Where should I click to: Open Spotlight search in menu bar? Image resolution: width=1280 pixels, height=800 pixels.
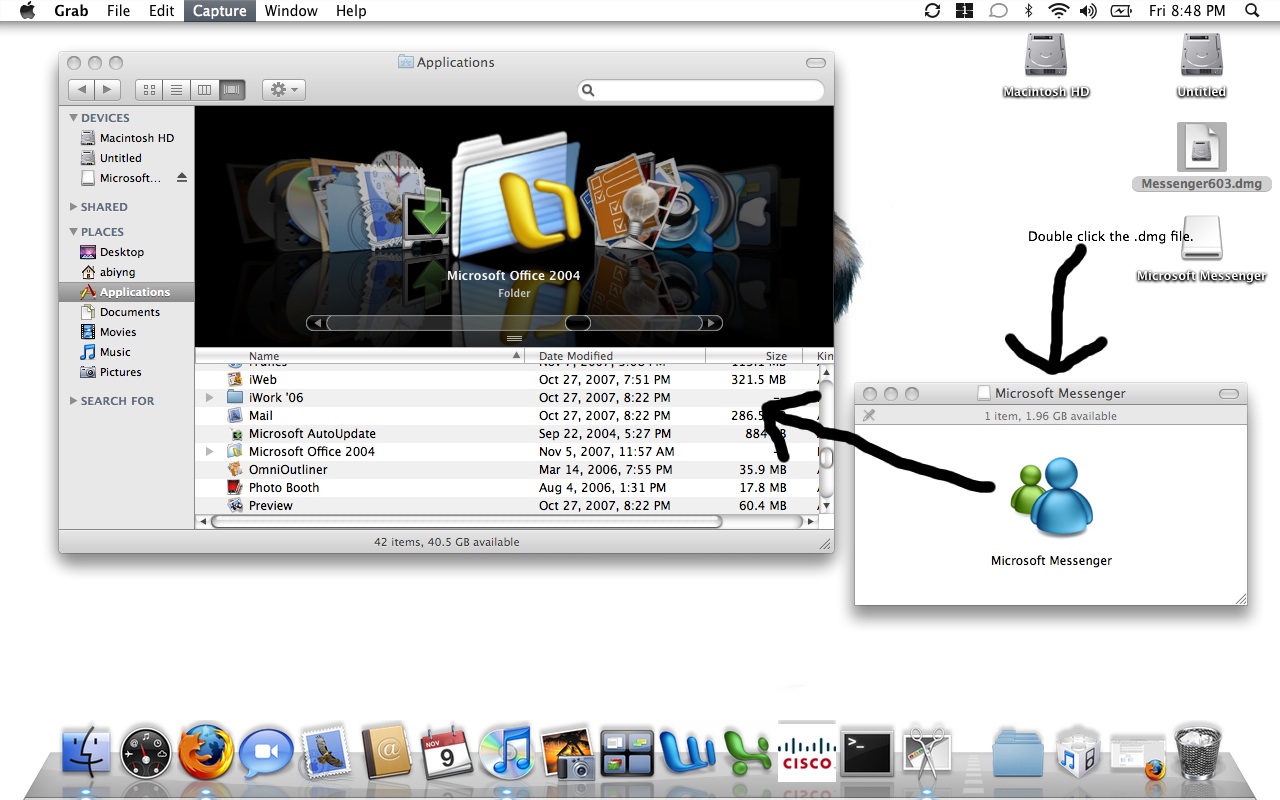coord(1252,11)
